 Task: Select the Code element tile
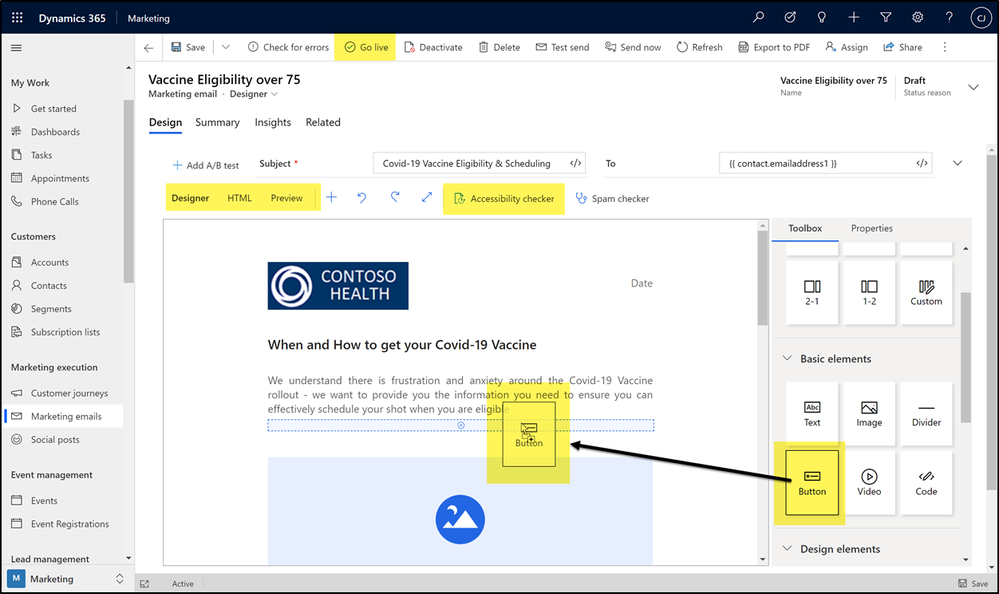click(x=926, y=482)
